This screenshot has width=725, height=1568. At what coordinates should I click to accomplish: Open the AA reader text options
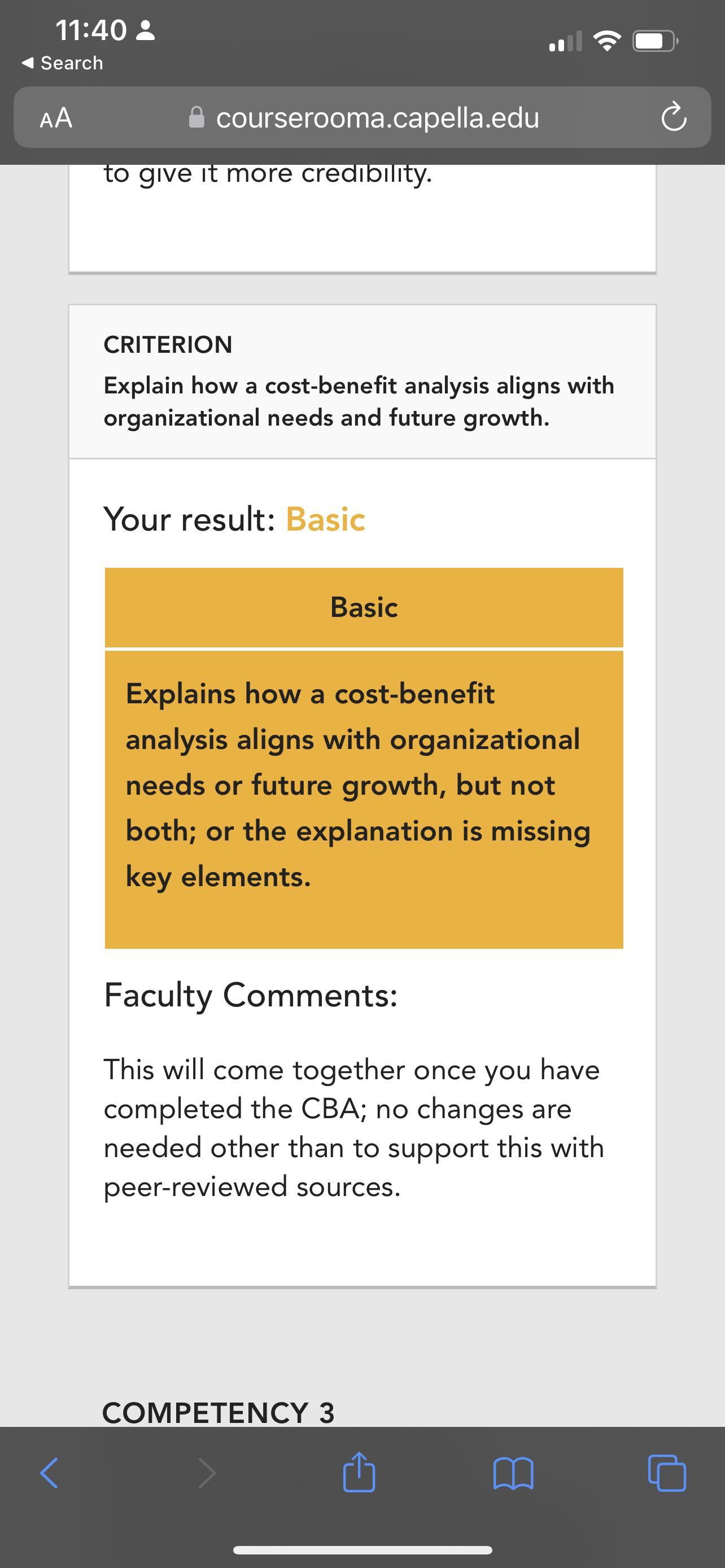pos(56,117)
